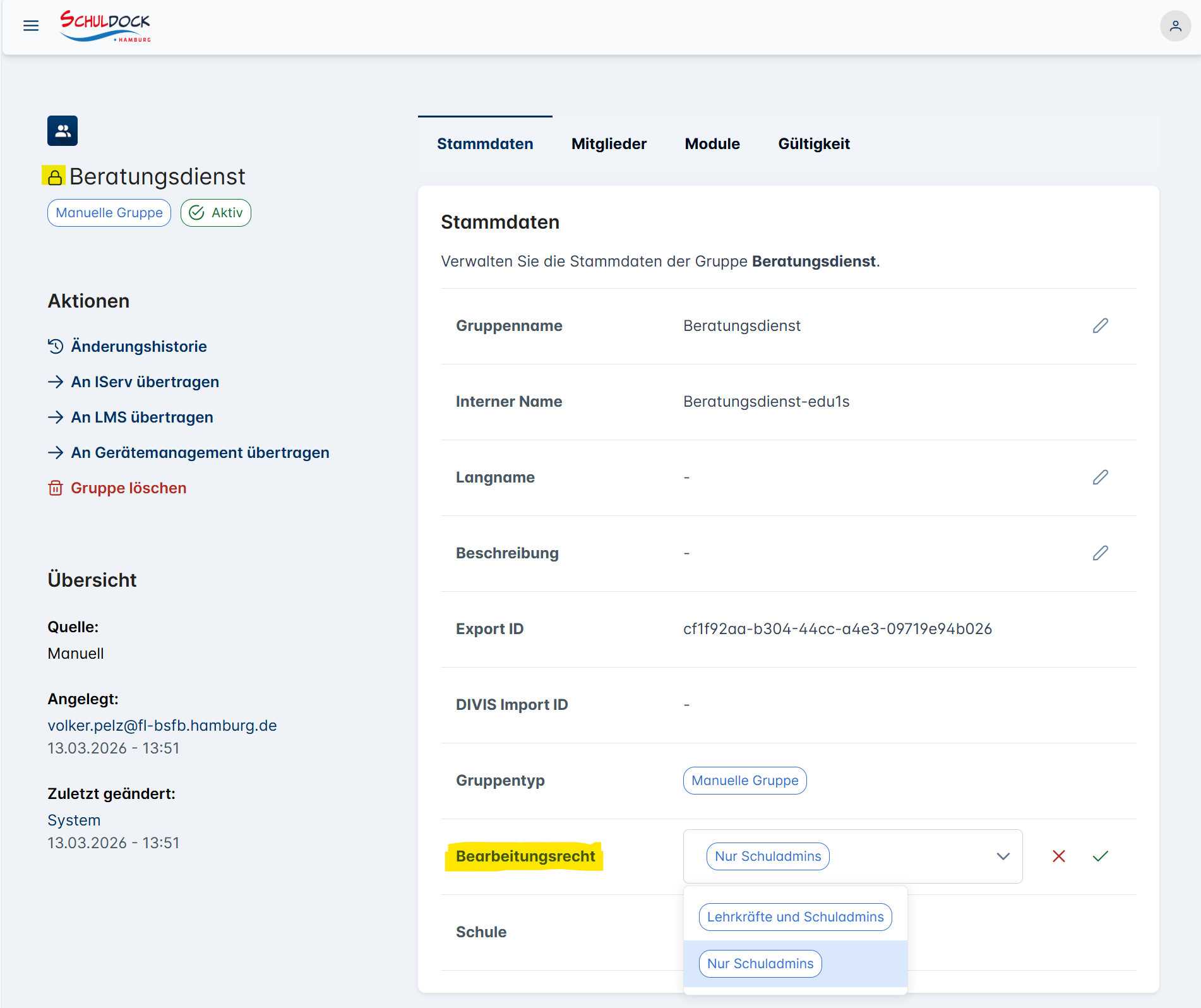Click An Gerätemanagement übertragen link
The width and height of the screenshot is (1201, 1008).
pos(200,453)
